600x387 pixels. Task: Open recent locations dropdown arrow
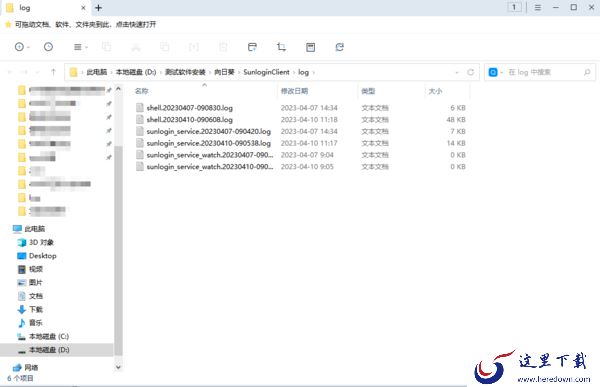[38, 72]
